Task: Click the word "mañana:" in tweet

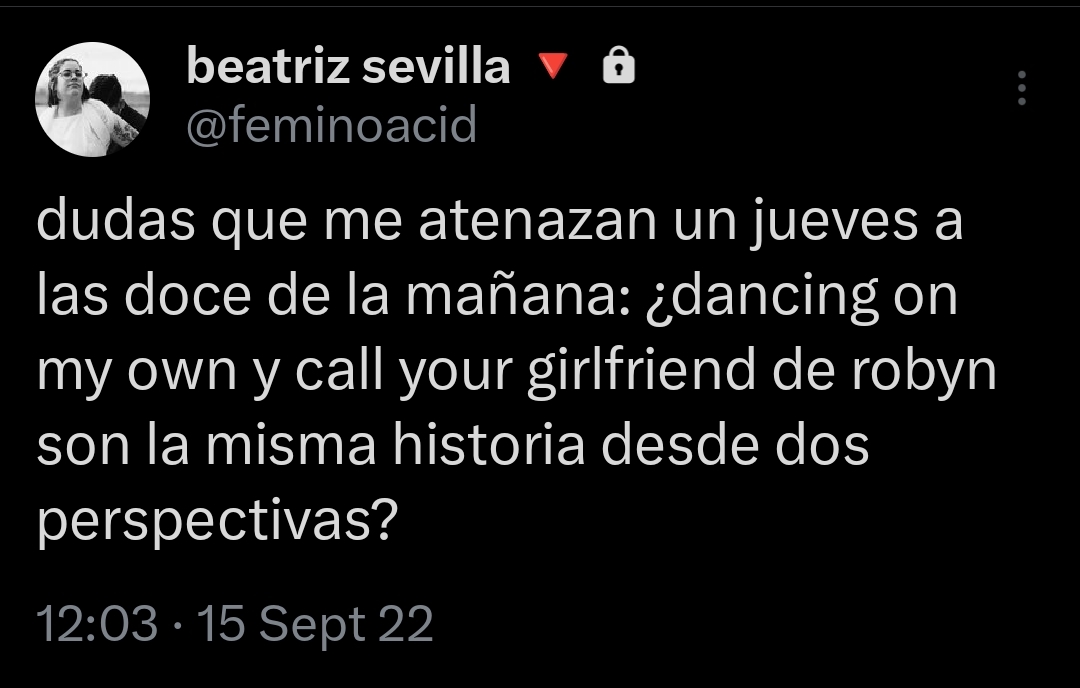Action: [531, 297]
